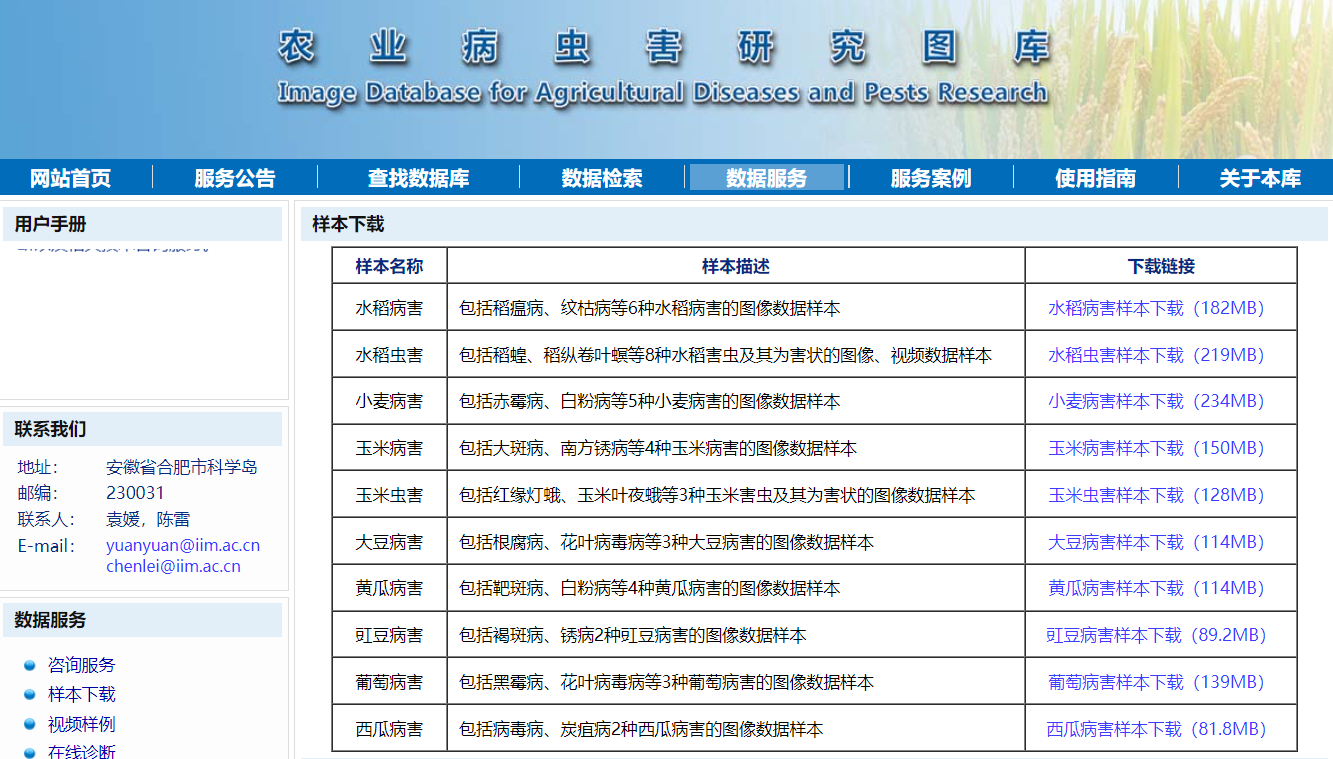Screen dimensions: 1333x759
Task: Click the blue bullet beside 咨询服务
Action: click(29, 665)
